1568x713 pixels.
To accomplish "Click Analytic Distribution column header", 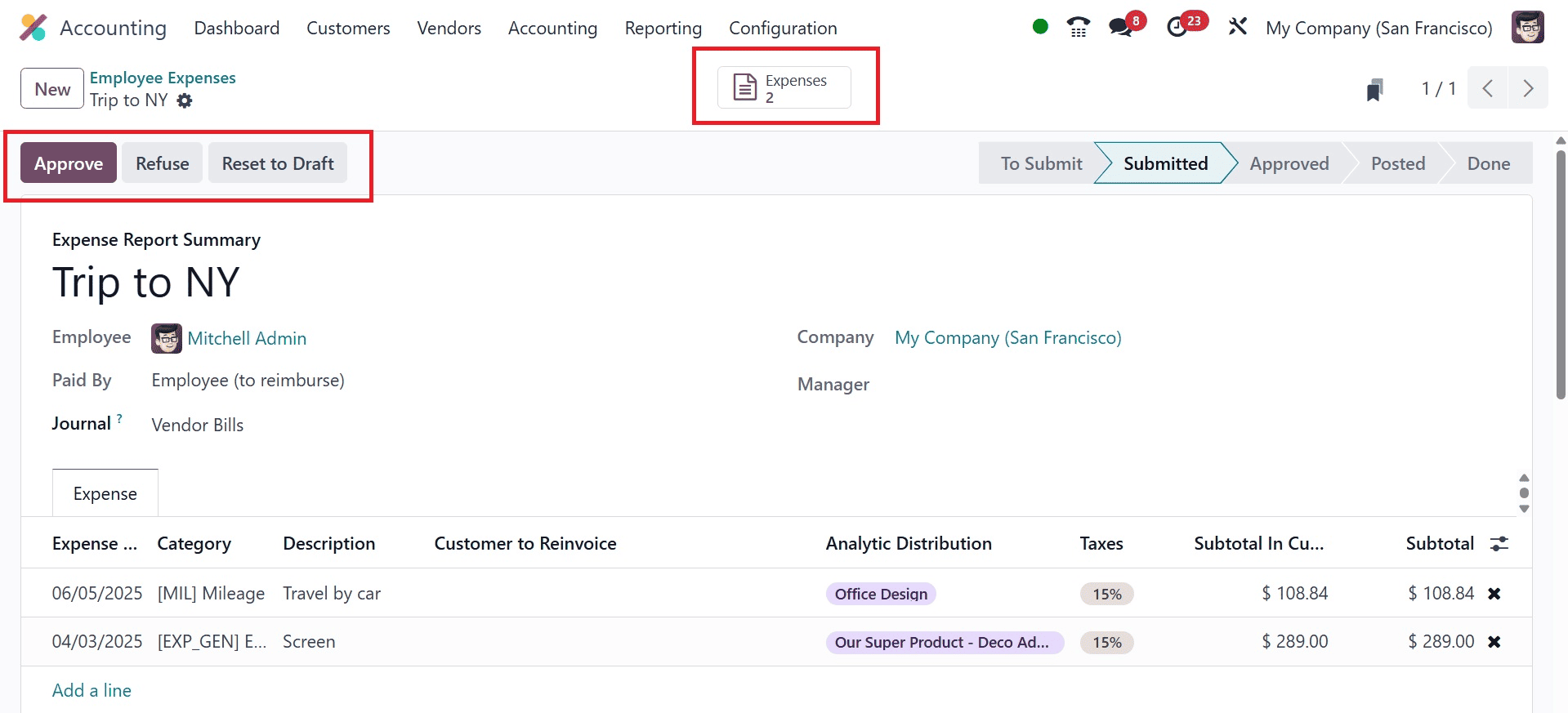I will [x=909, y=543].
